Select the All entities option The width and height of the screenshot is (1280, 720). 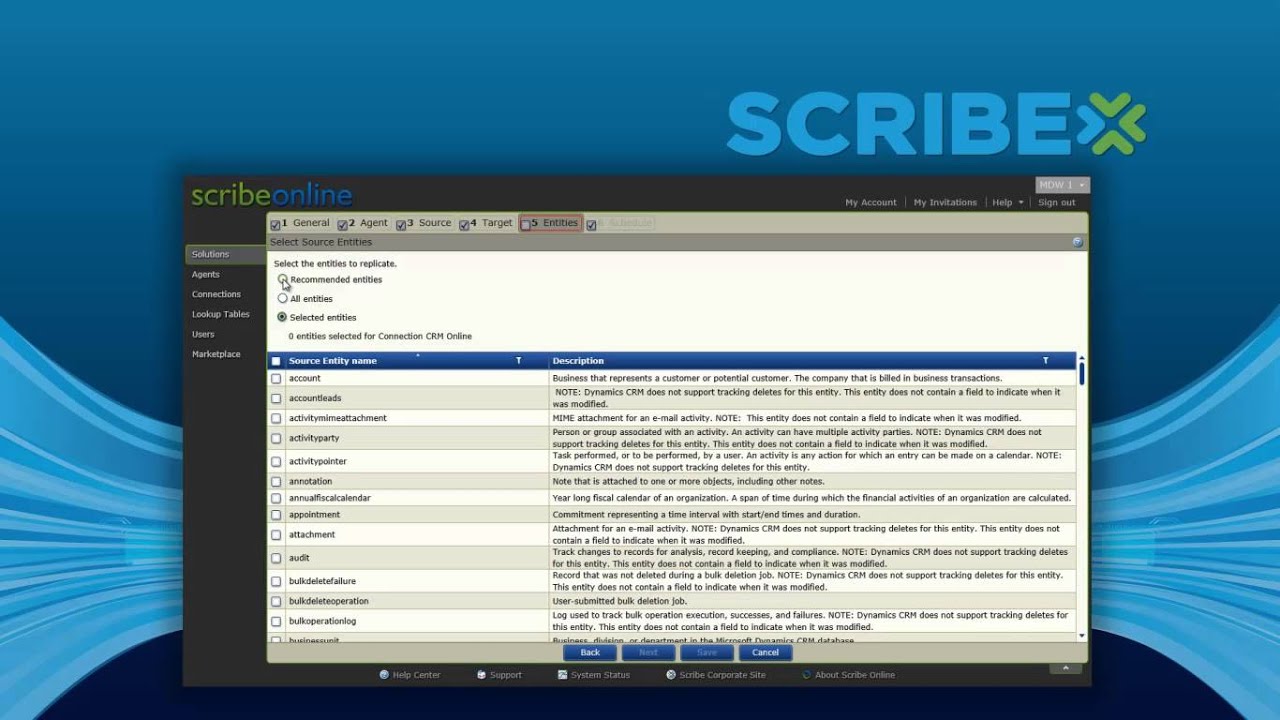point(283,299)
